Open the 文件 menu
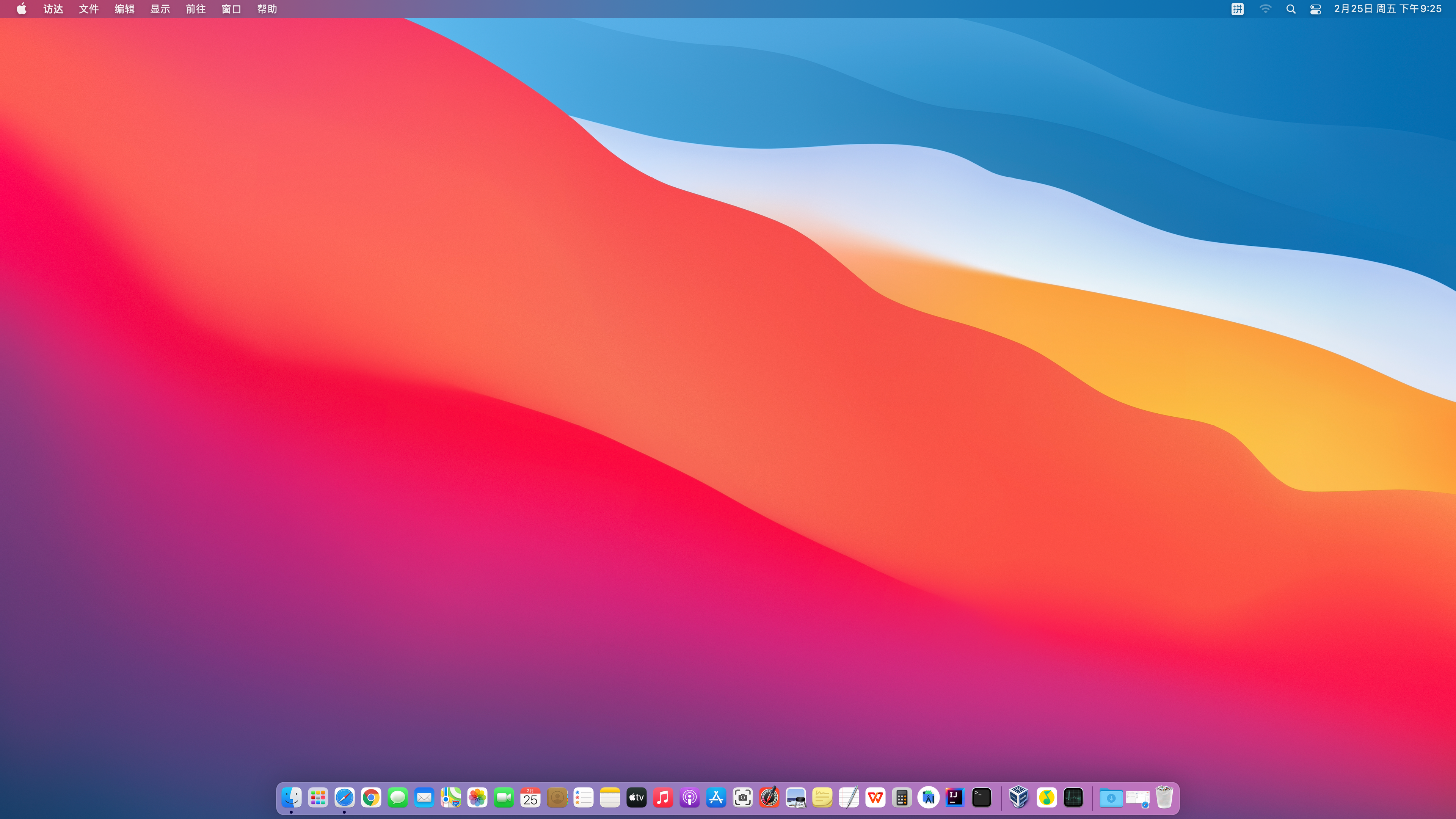Image resolution: width=1456 pixels, height=819 pixels. (89, 9)
